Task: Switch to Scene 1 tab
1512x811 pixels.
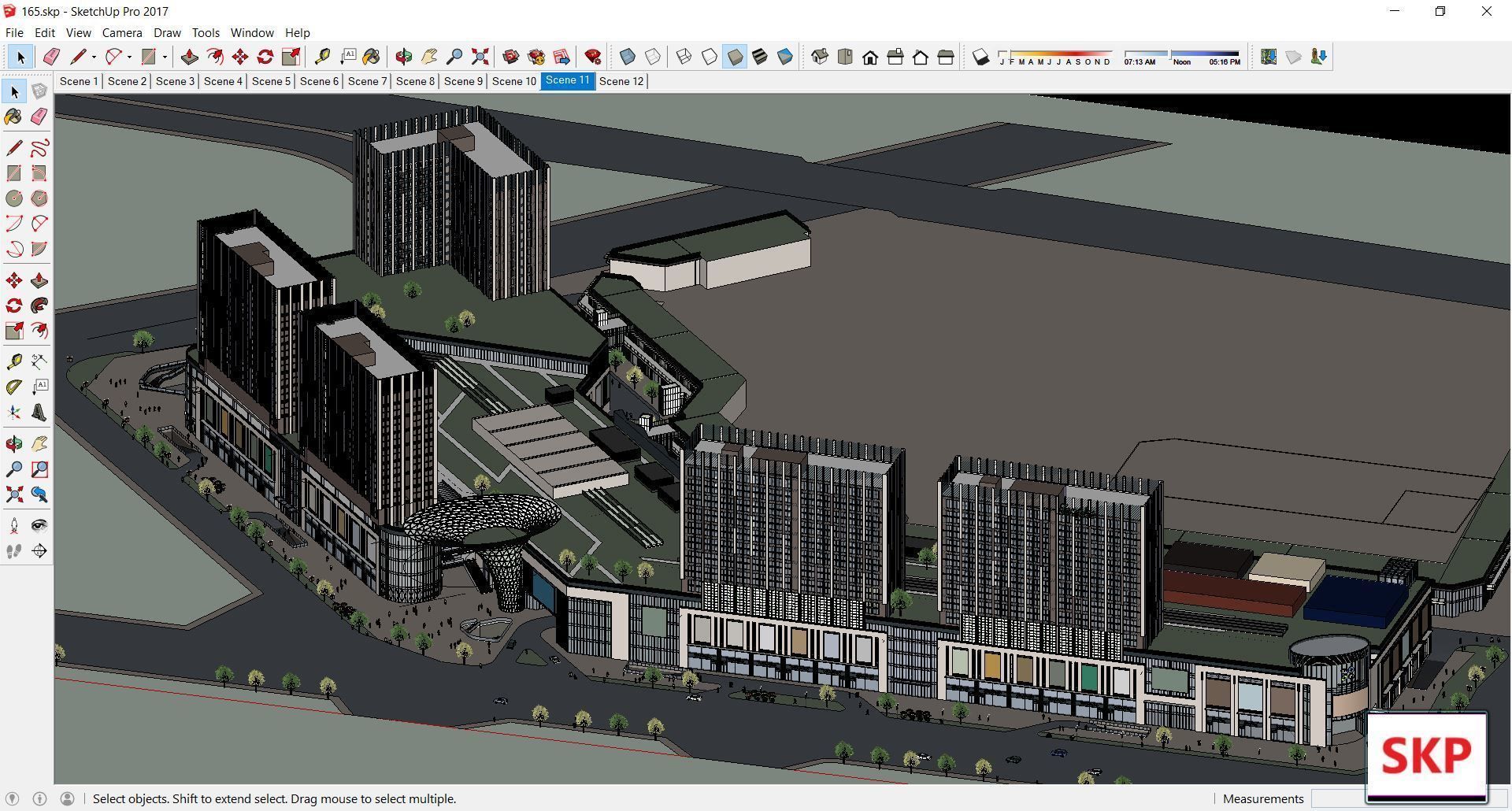Action: pos(79,81)
